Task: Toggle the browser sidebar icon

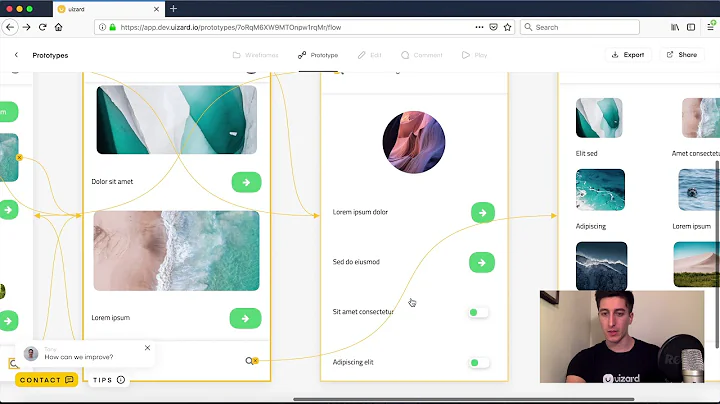Action: (x=691, y=27)
